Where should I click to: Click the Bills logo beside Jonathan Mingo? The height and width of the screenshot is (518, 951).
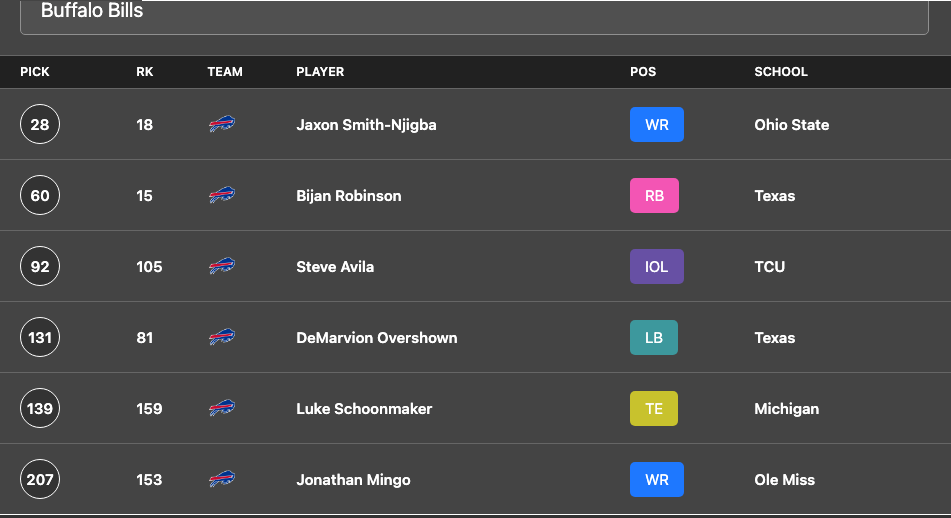pyautogui.click(x=222, y=479)
